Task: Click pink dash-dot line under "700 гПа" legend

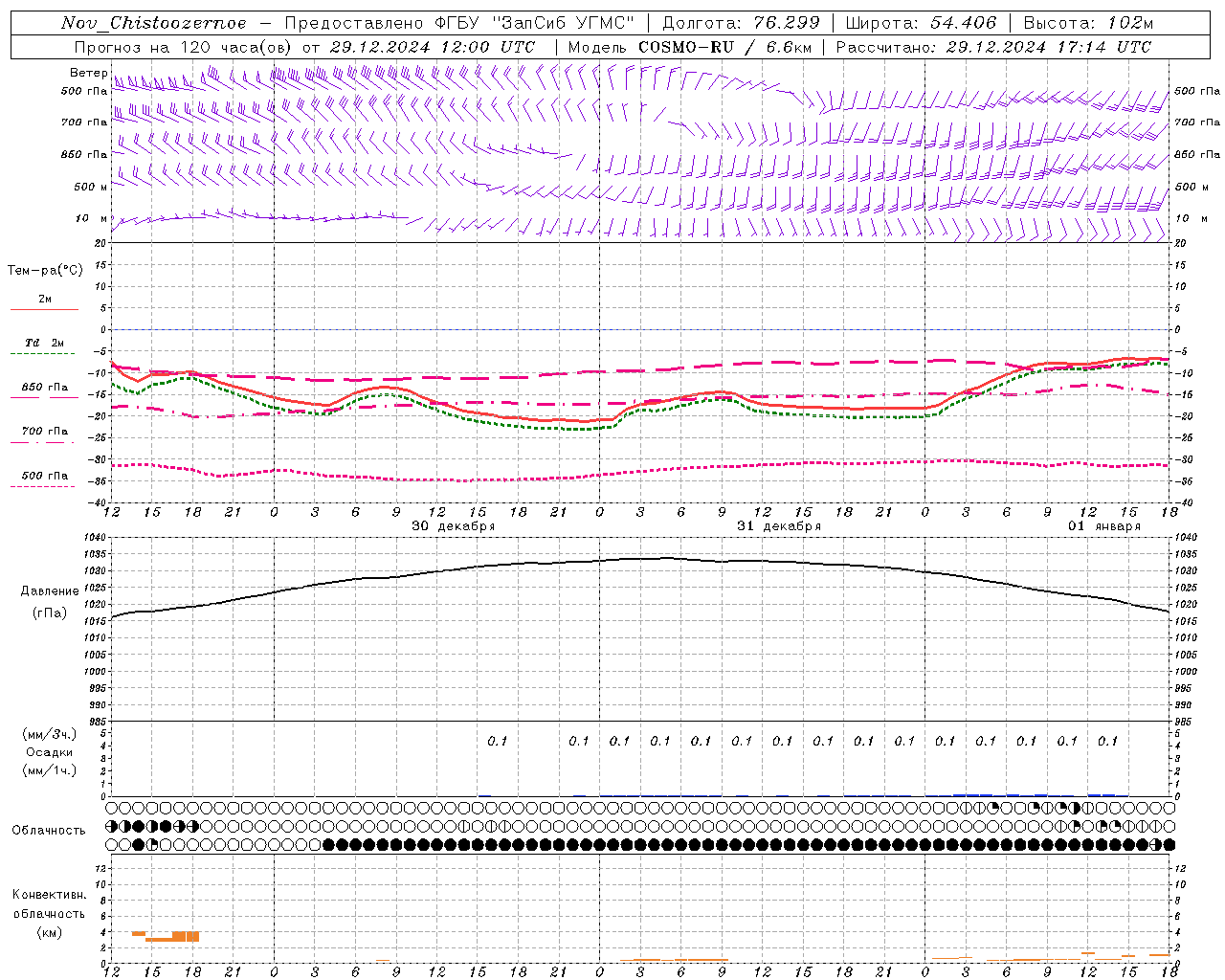Action: pyautogui.click(x=42, y=442)
